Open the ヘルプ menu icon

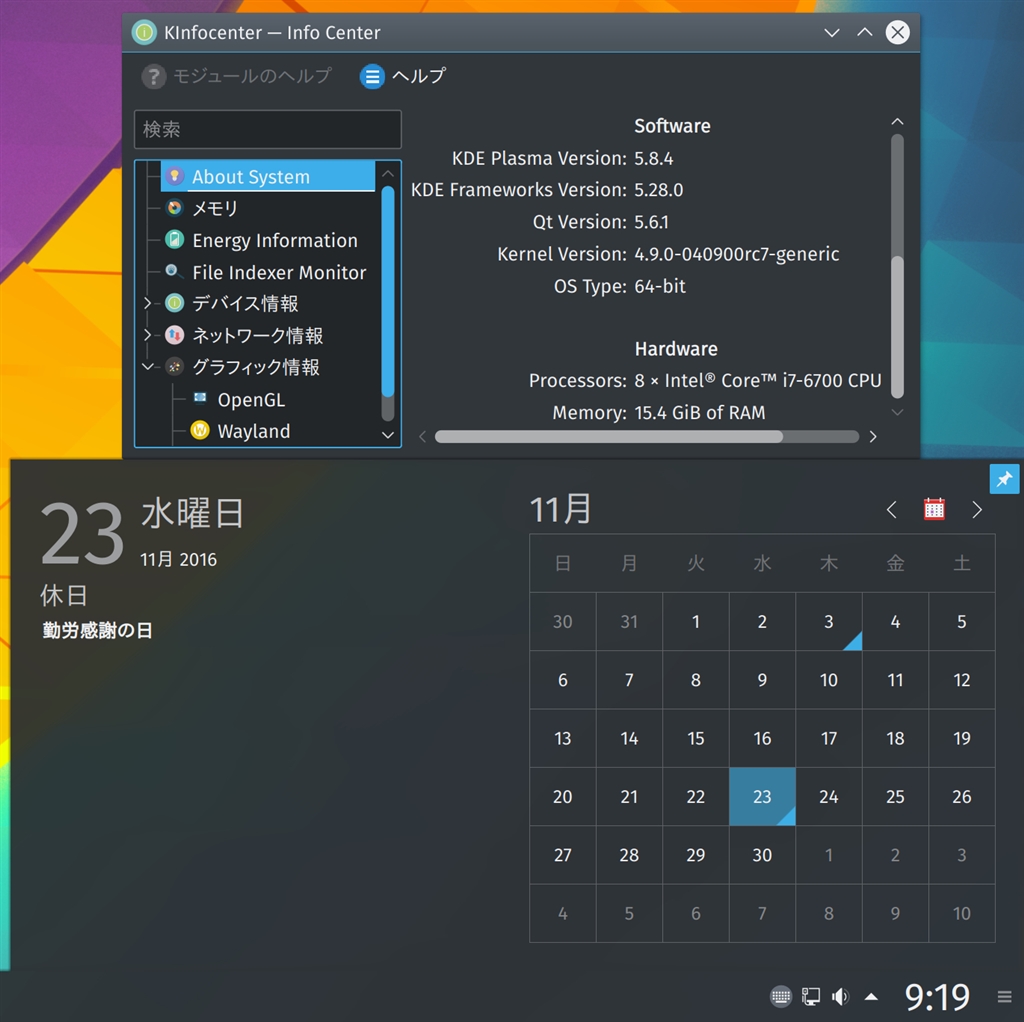point(372,76)
